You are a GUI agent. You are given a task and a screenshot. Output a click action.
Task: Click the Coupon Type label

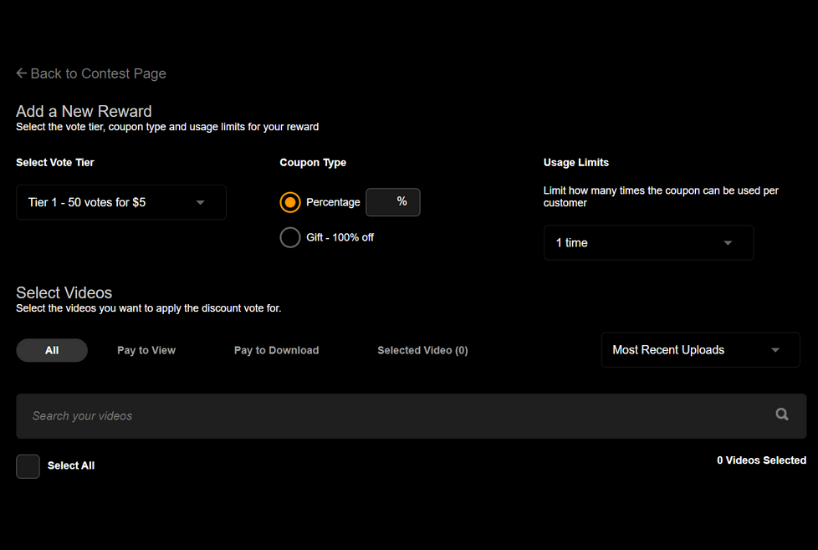[x=313, y=162]
